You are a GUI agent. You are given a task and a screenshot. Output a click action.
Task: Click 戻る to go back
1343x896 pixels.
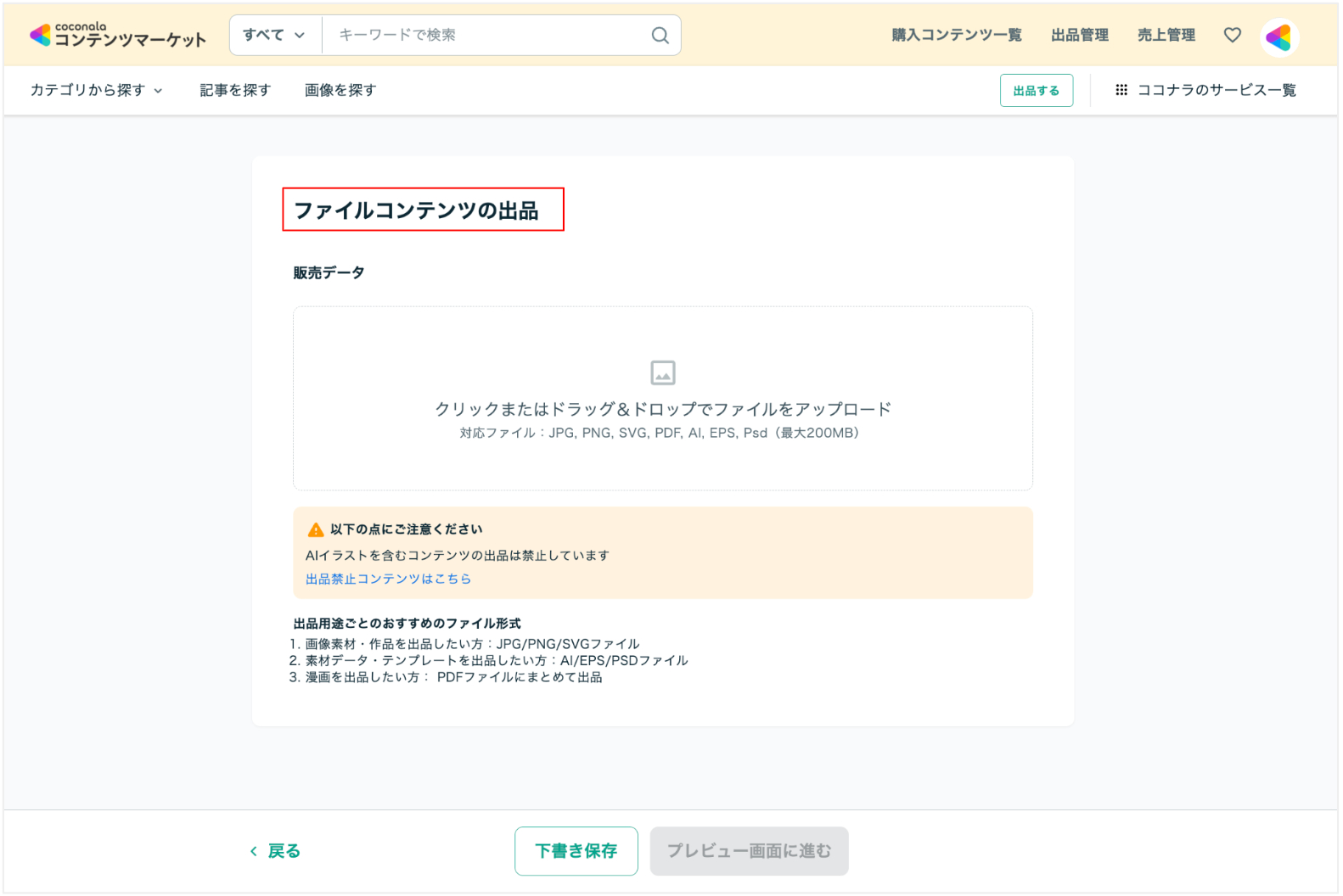click(275, 851)
